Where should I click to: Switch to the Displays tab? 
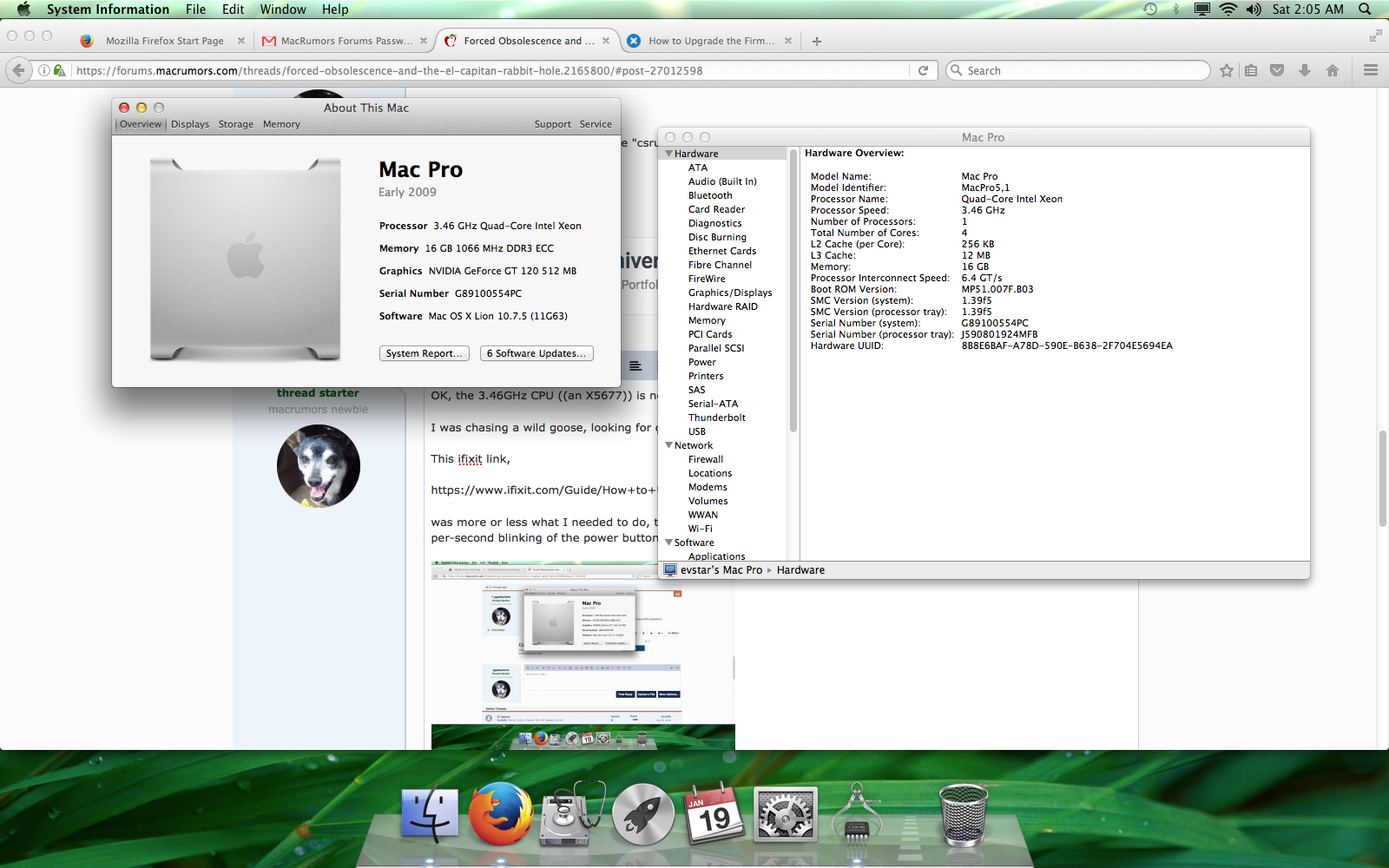[x=190, y=124]
